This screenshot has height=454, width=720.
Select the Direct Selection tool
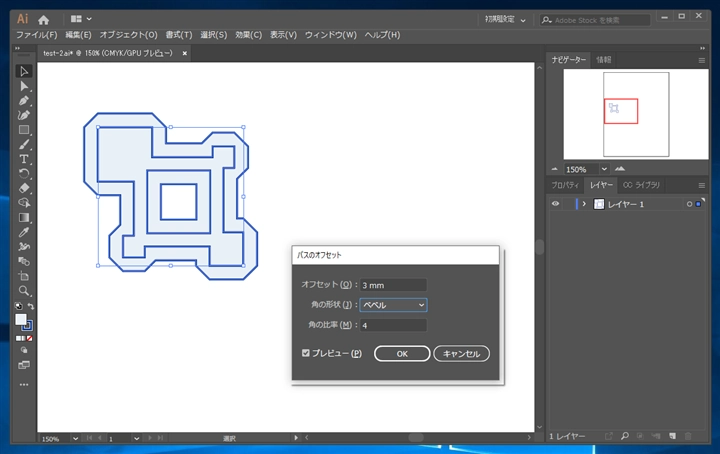[x=24, y=86]
